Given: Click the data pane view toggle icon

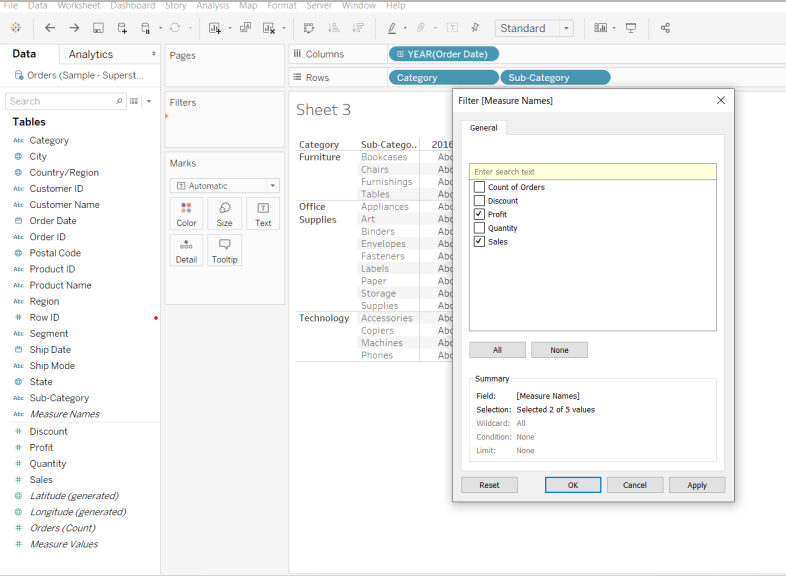Looking at the screenshot, I should point(134,101).
